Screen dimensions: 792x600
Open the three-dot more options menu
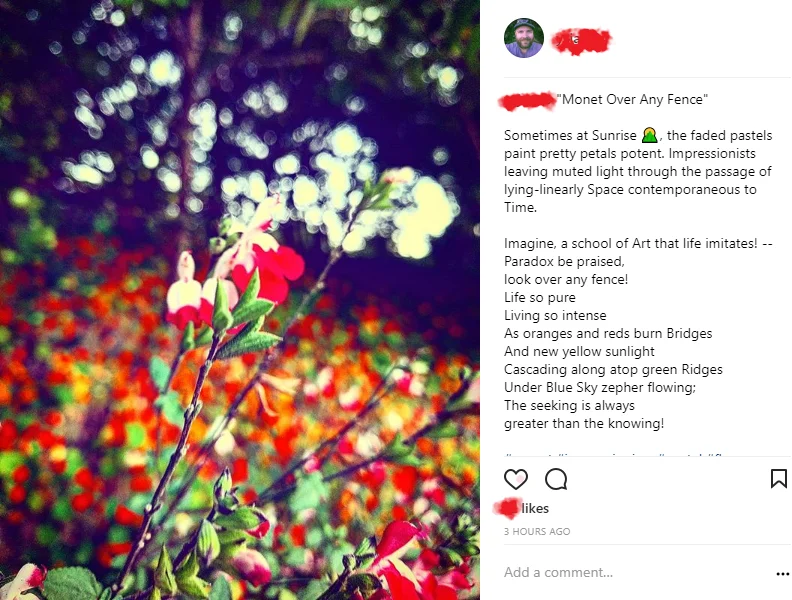(x=782, y=573)
